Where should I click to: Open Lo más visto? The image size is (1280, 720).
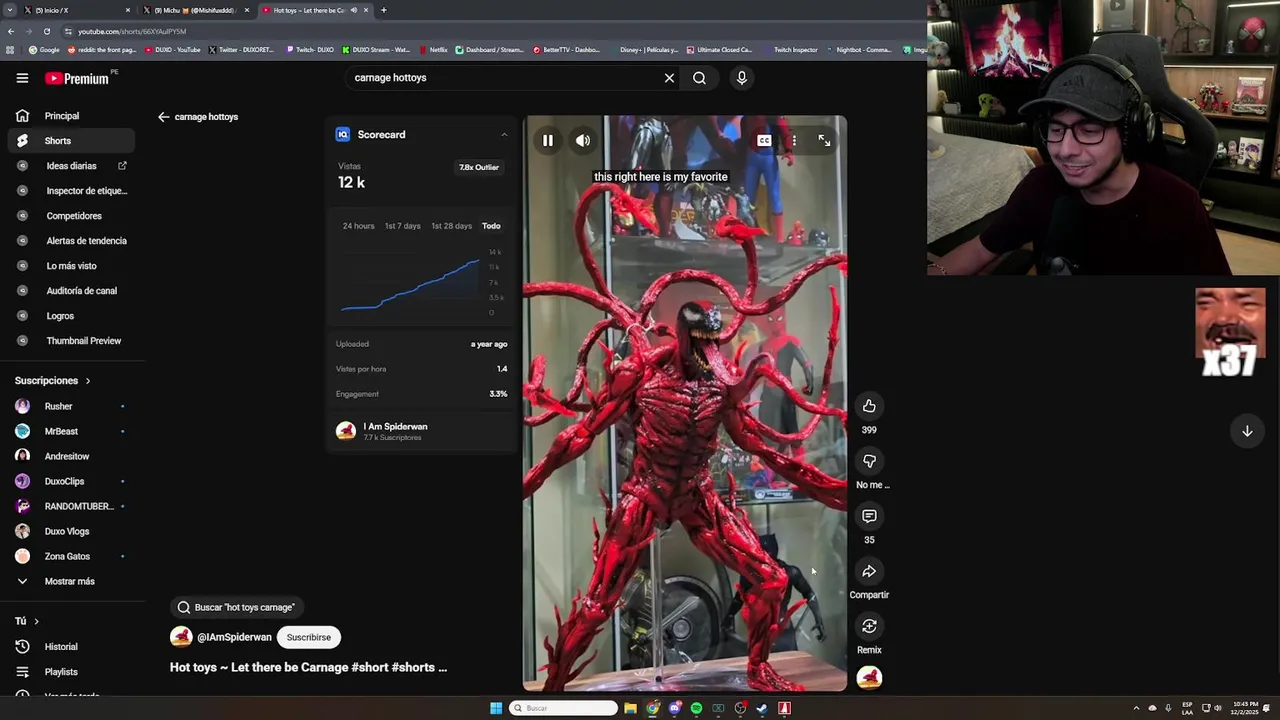[71, 266]
